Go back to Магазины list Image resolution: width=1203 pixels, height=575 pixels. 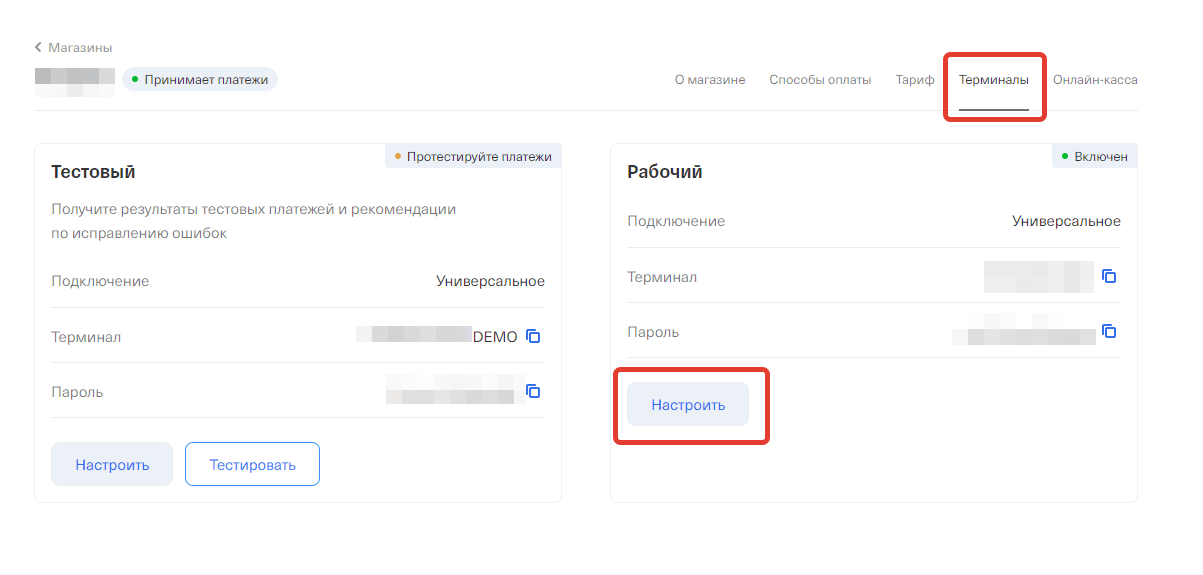(73, 47)
